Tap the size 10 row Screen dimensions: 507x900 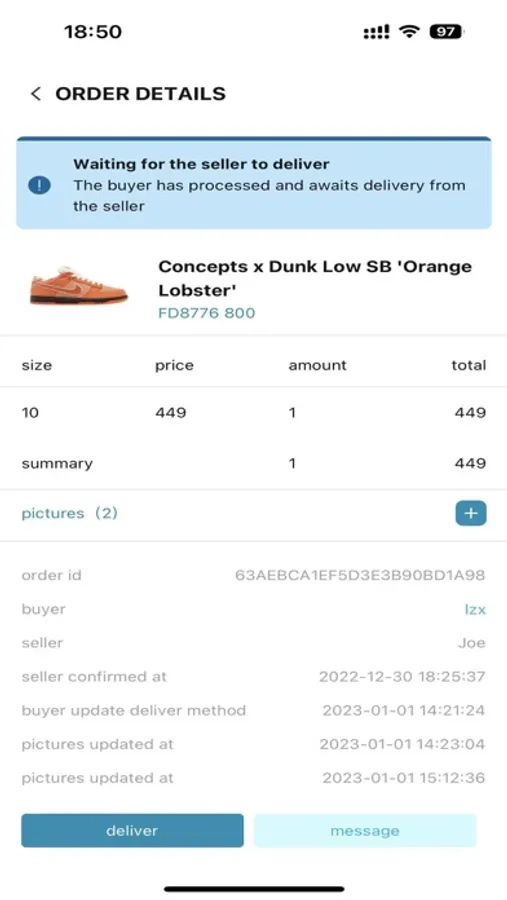point(254,413)
